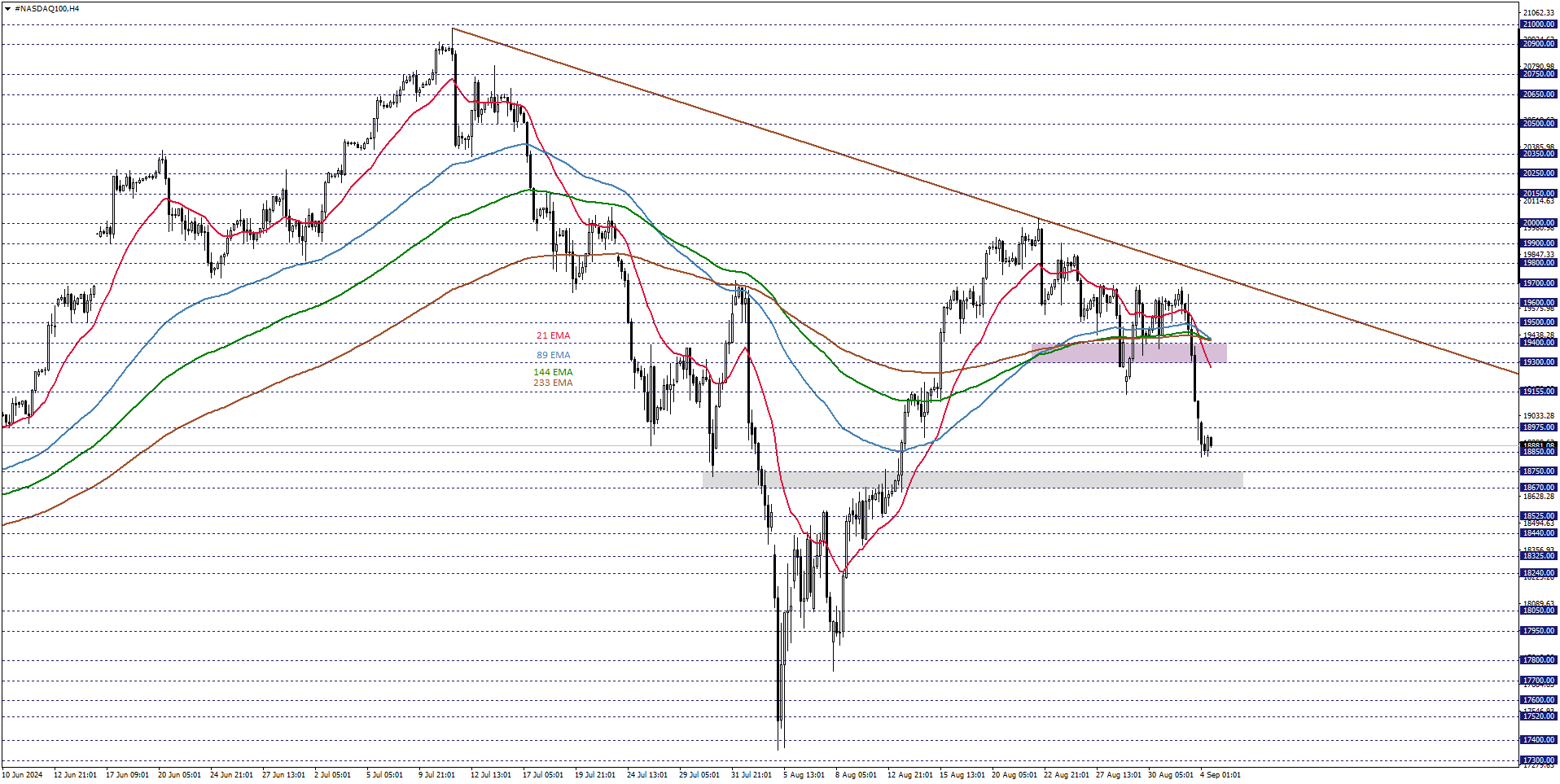Viewport: 1560px width, 784px height.
Task: Click the 5 Aug 13:01 date label
Action: 804,775
